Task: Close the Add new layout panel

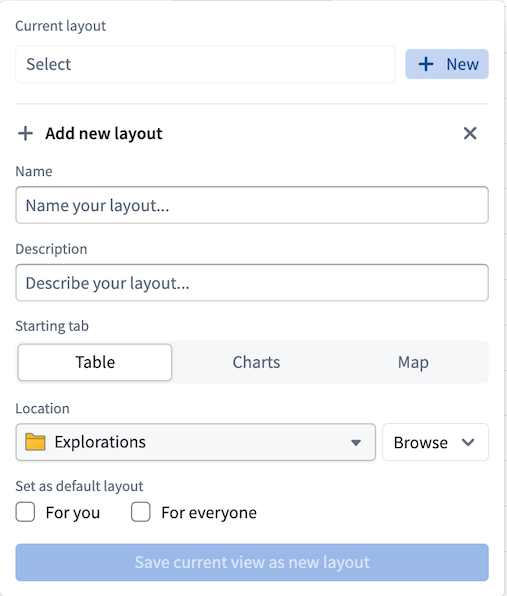Action: pyautogui.click(x=470, y=133)
